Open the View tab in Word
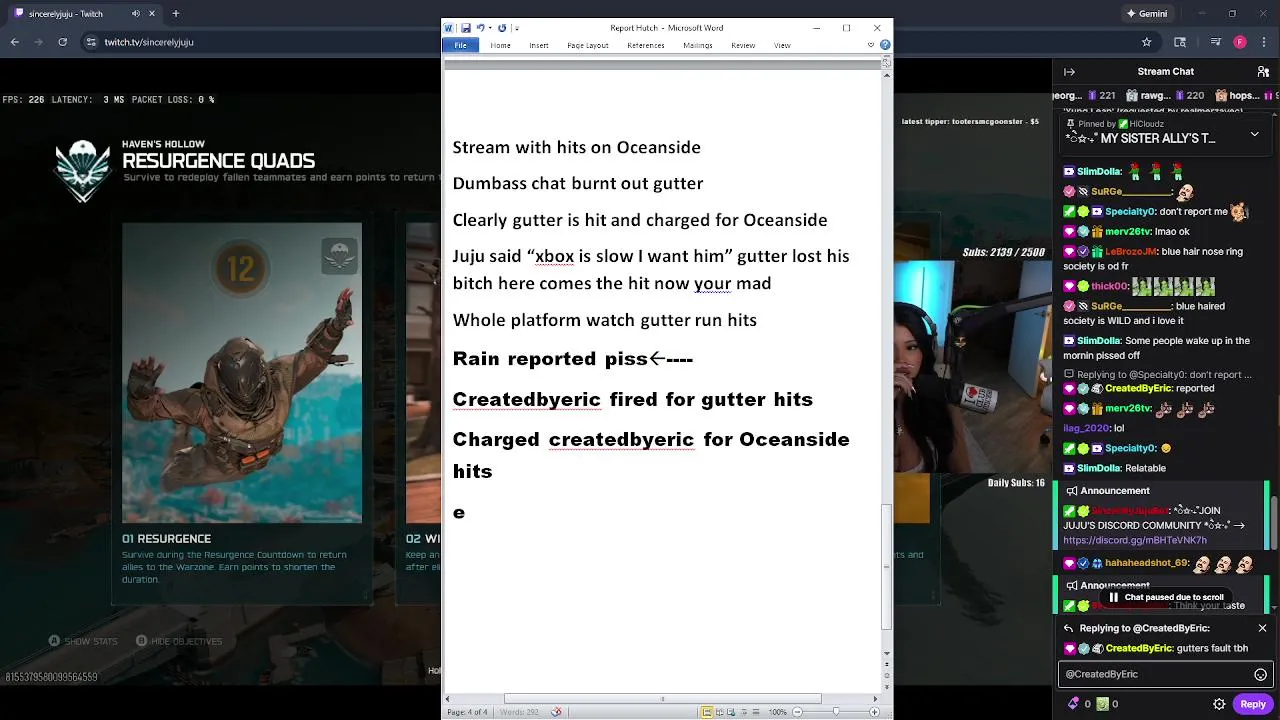The width and height of the screenshot is (1280, 720). pyautogui.click(x=782, y=45)
